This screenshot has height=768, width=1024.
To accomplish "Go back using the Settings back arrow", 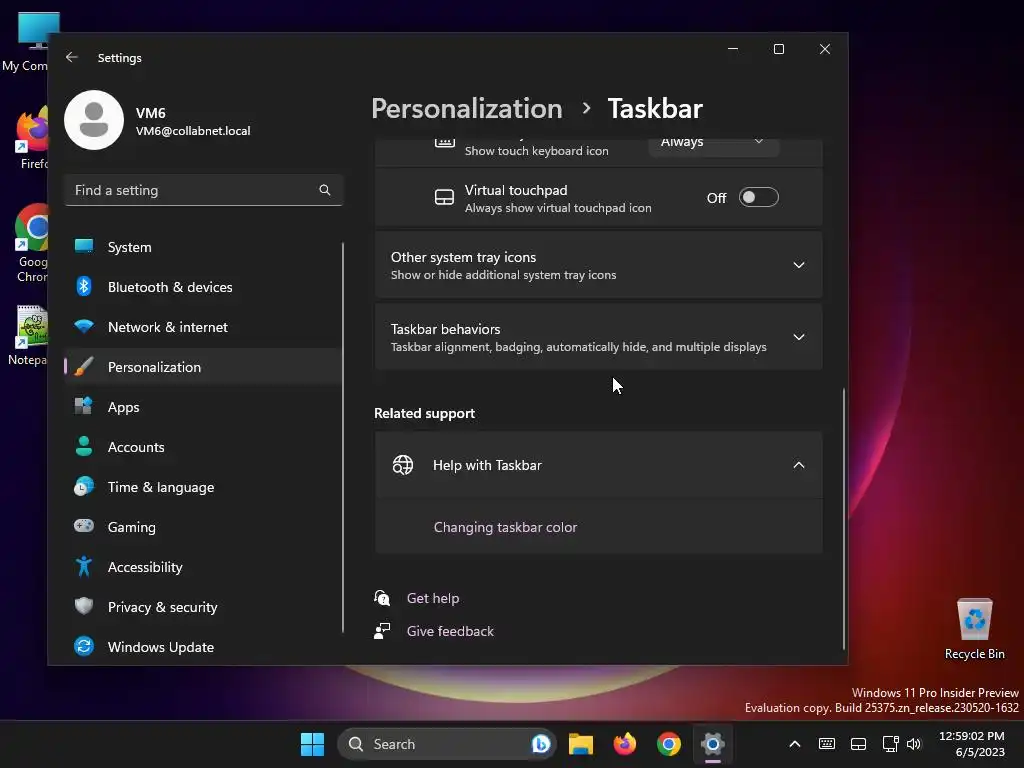I will click(72, 57).
